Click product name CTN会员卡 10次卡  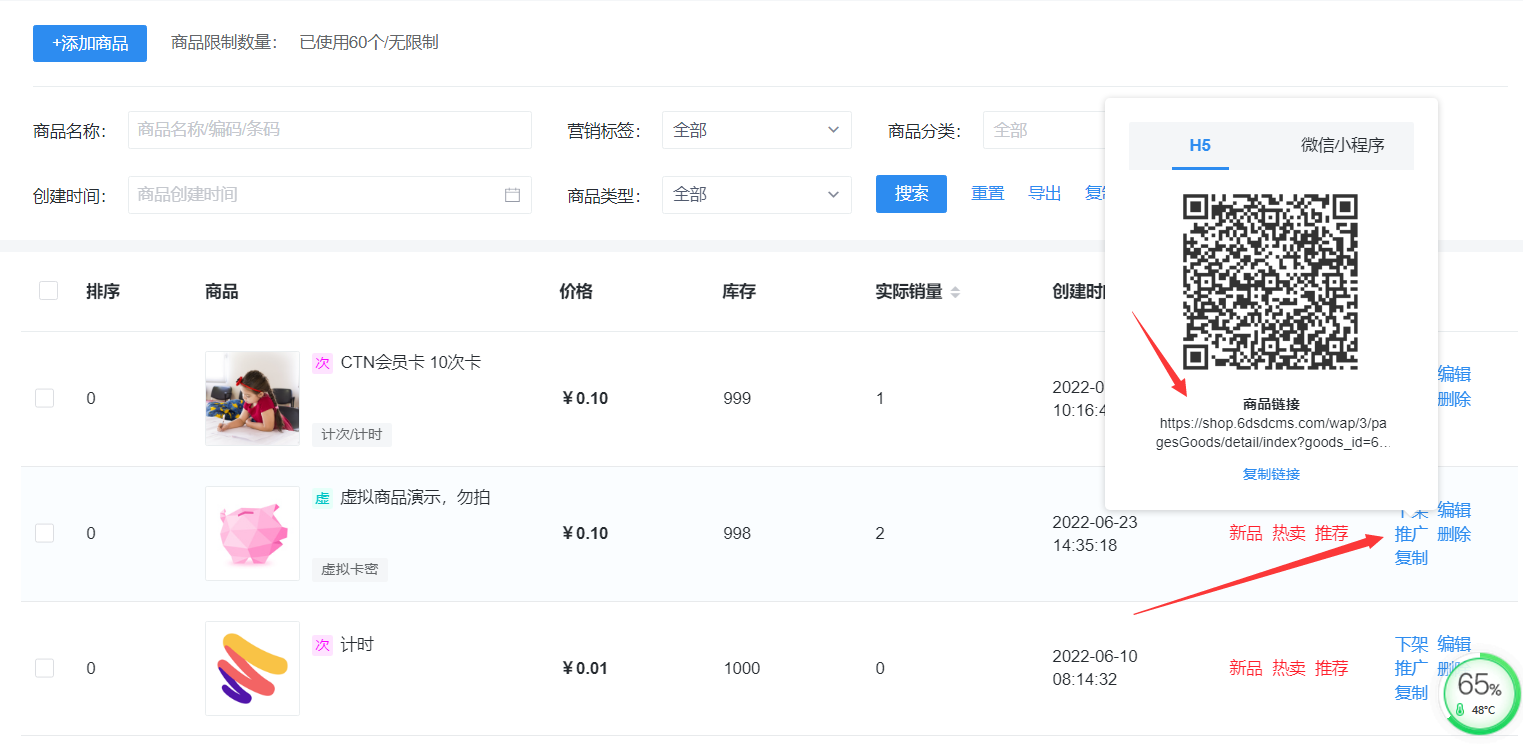411,362
